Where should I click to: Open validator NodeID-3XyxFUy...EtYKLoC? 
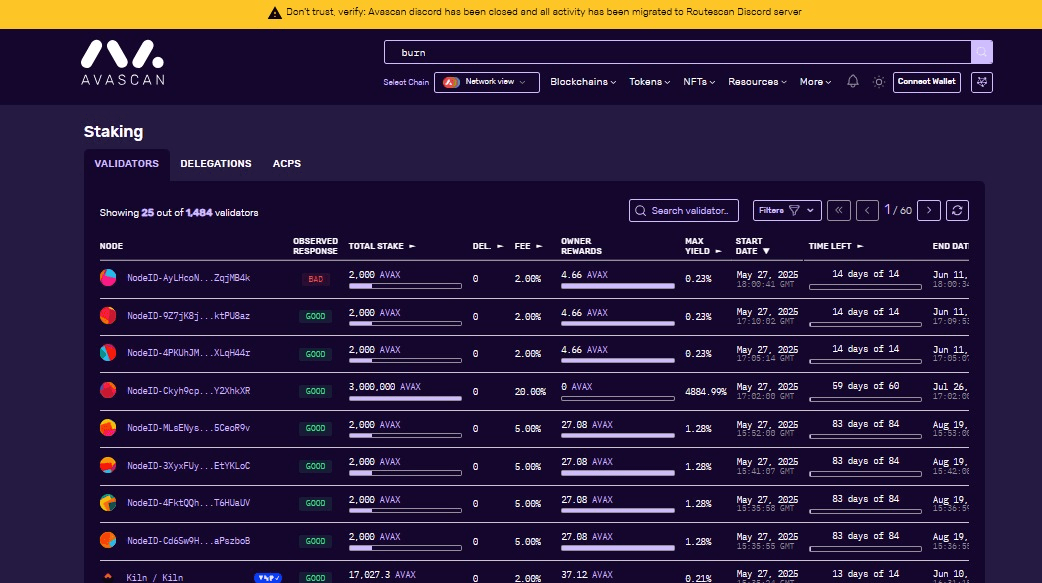pos(189,466)
